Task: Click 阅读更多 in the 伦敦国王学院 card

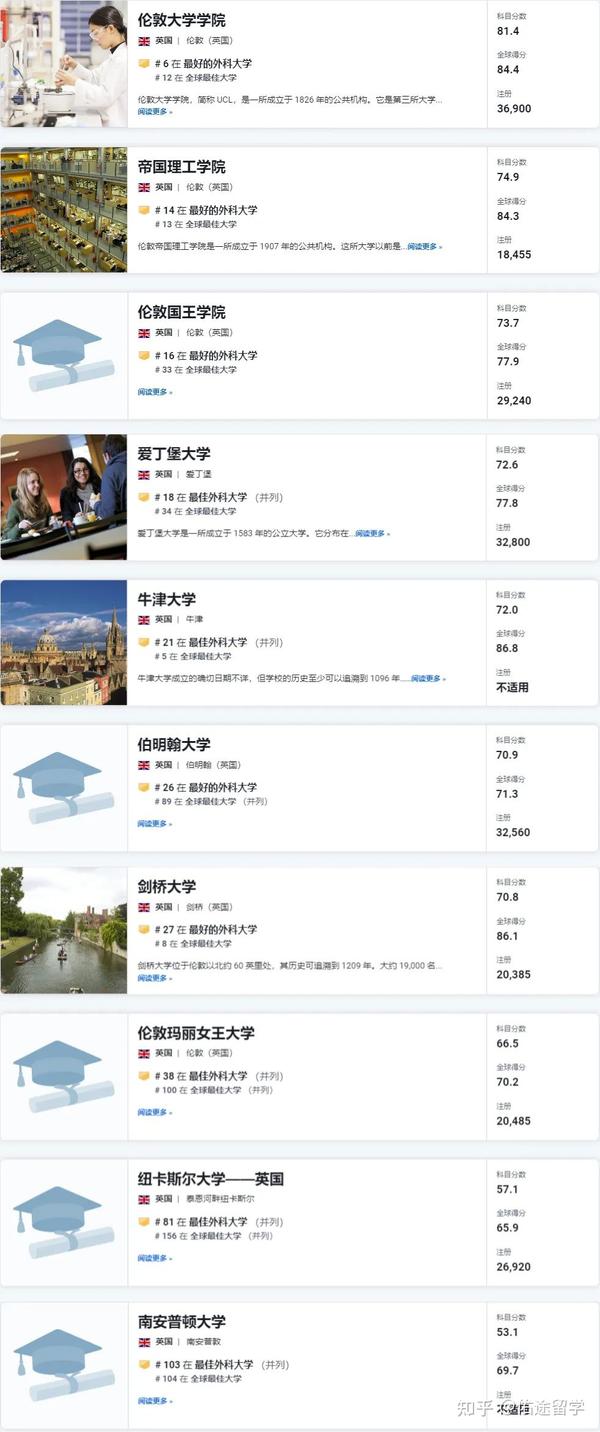Action: [154, 392]
